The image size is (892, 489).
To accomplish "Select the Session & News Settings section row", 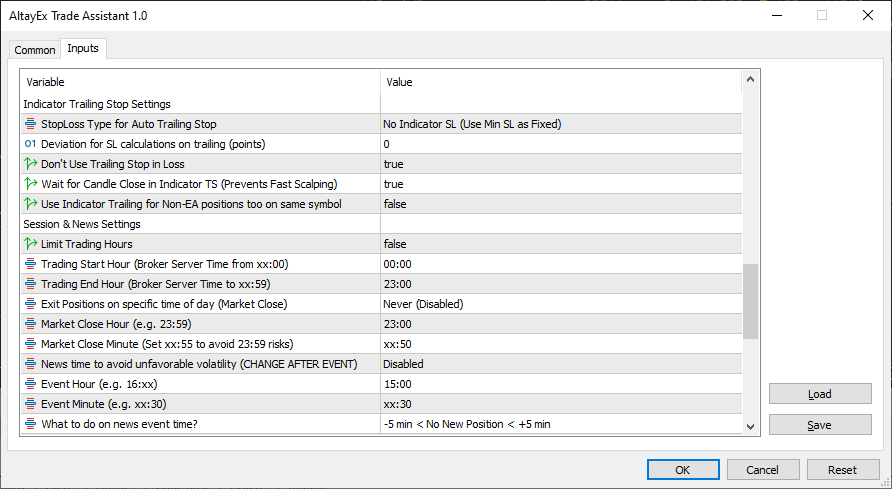I will [381, 224].
